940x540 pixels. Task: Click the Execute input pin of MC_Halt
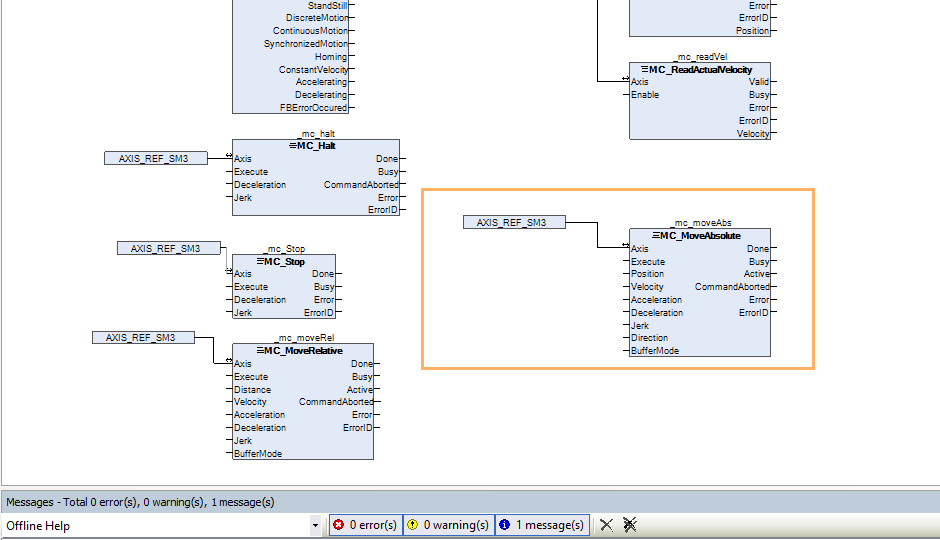[x=251, y=172]
